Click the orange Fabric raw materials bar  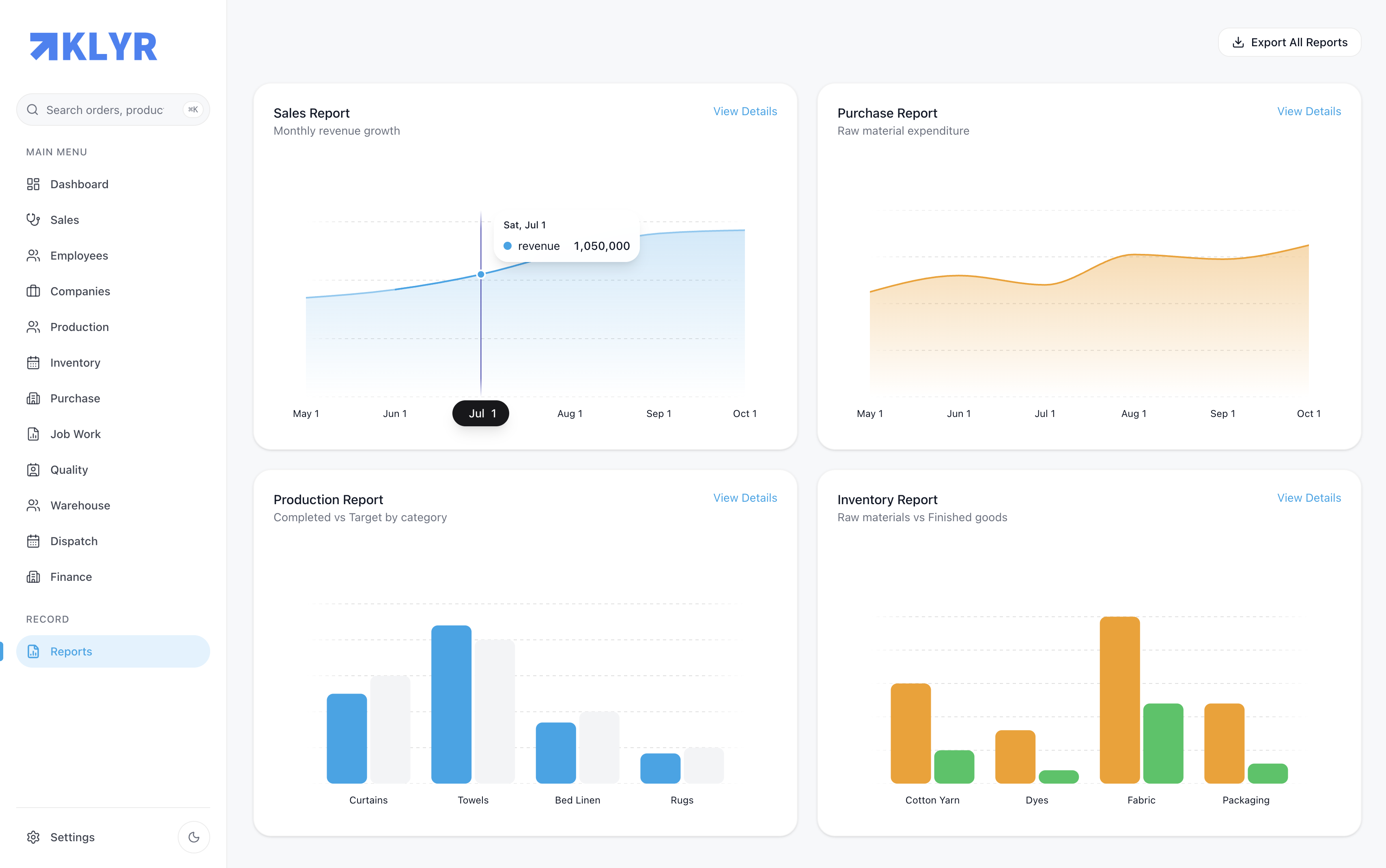1119,700
